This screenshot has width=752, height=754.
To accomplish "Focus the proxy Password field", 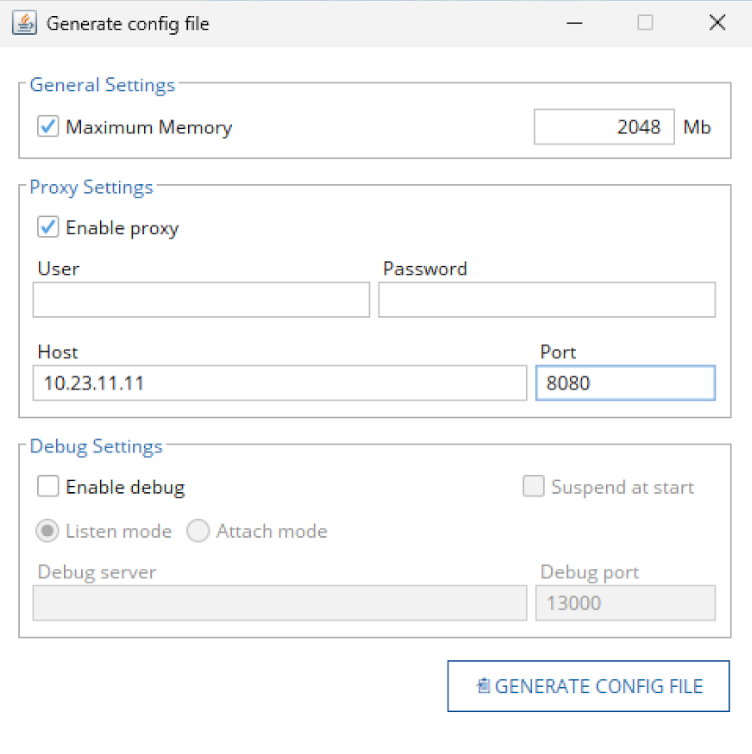I will coord(547,300).
